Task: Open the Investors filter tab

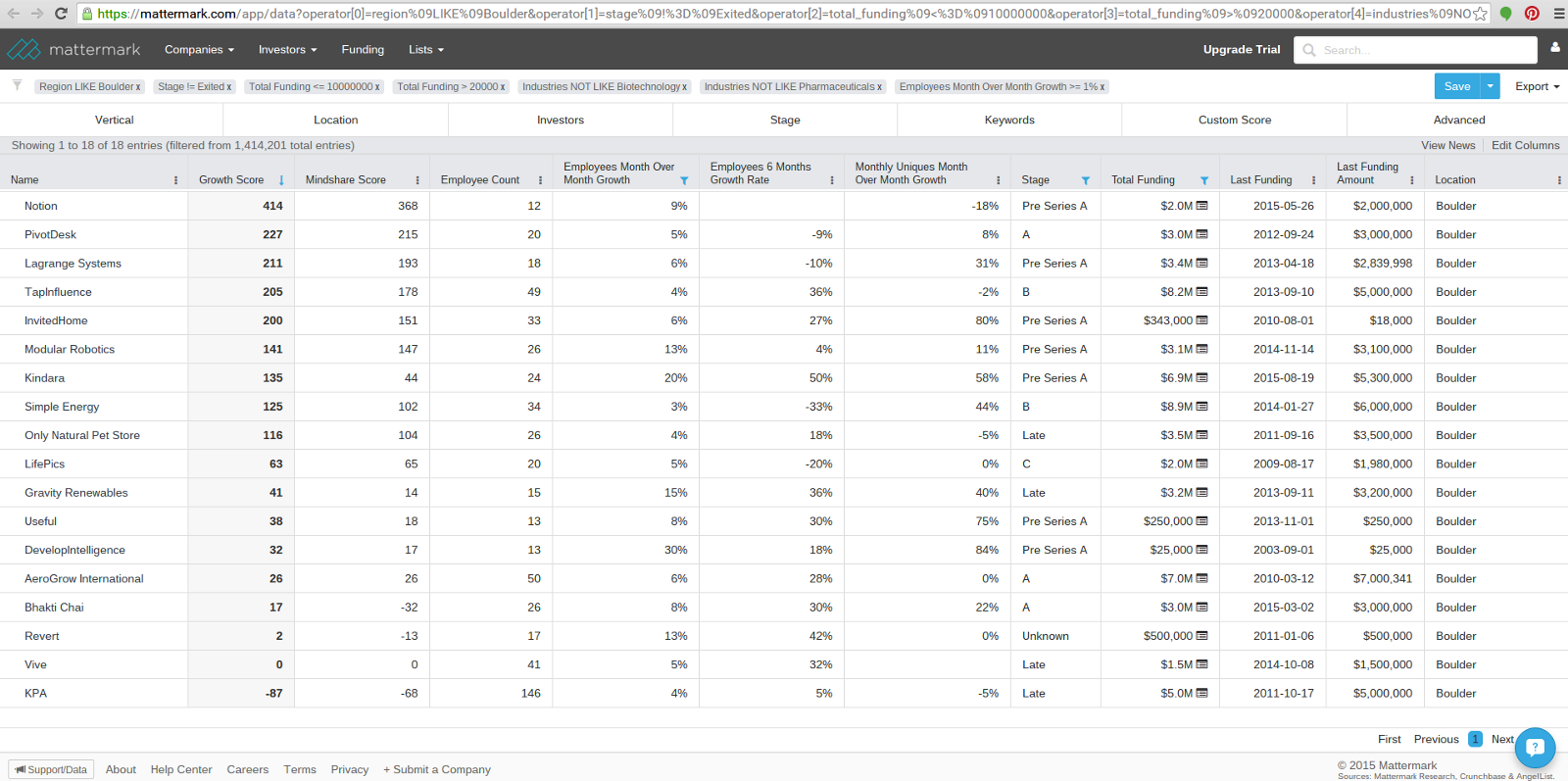Action: 561,120
